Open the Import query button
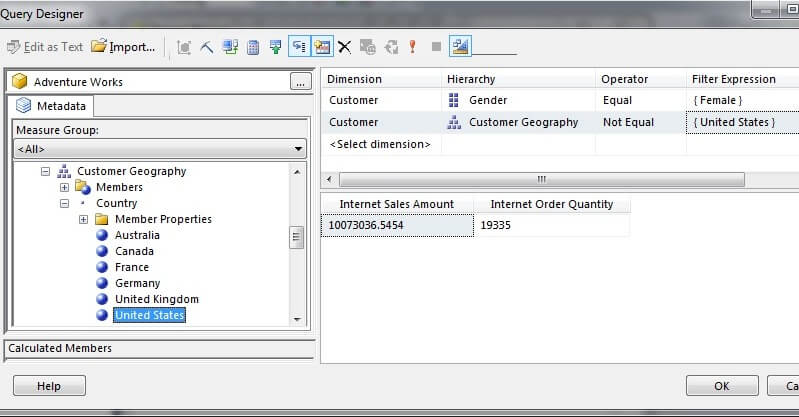Image resolution: width=799 pixels, height=417 pixels. point(123,47)
